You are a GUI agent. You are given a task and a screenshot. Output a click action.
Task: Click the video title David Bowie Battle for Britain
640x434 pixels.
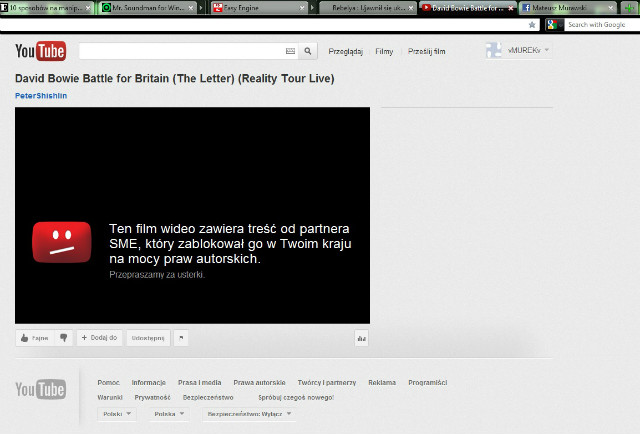175,78
